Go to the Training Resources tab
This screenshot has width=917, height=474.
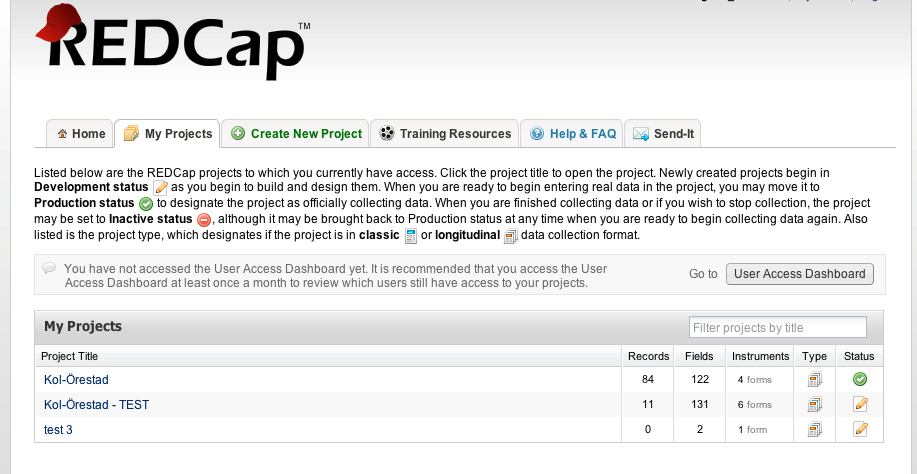pyautogui.click(x=444, y=134)
